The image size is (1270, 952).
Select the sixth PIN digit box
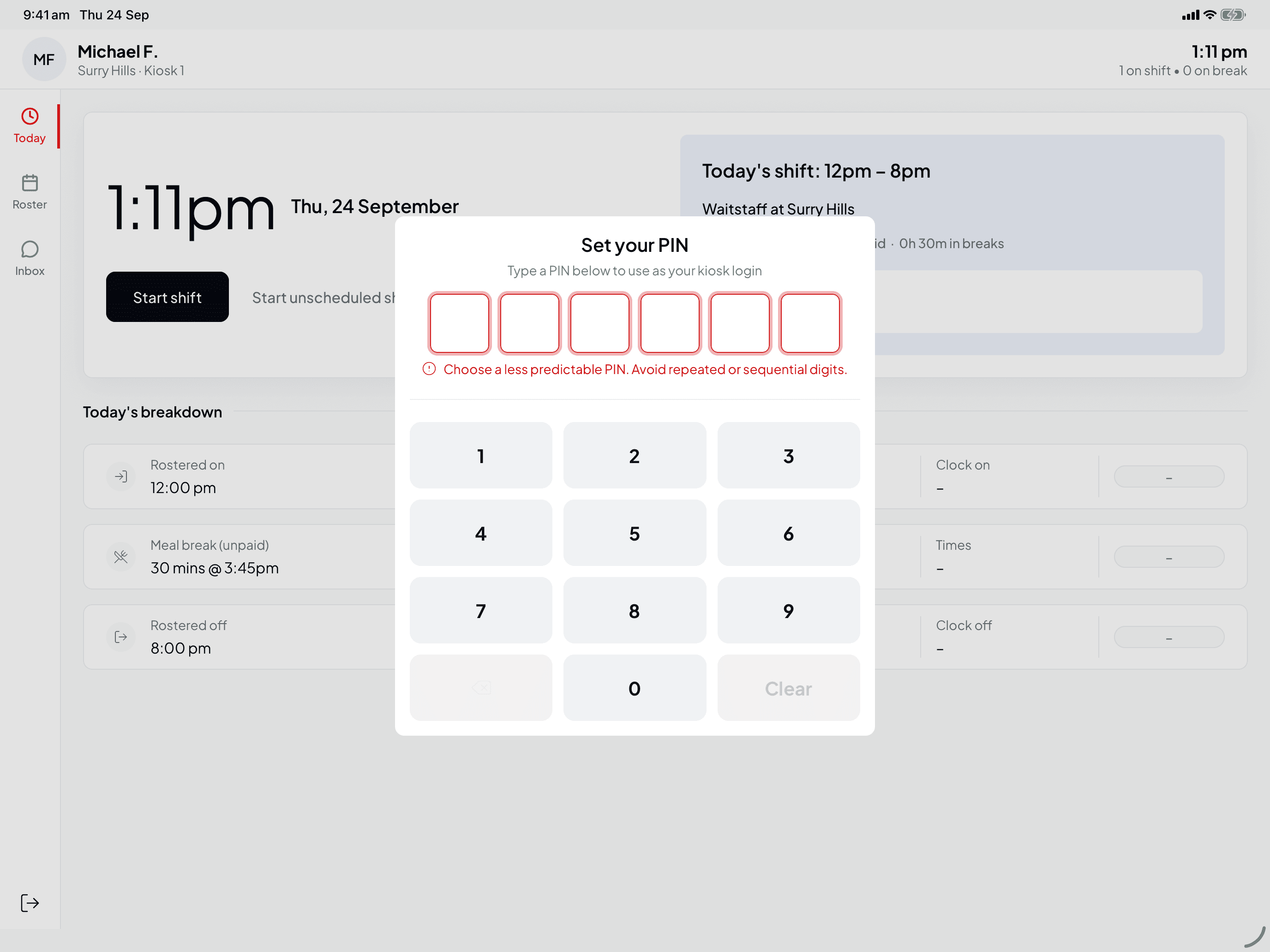coord(810,323)
